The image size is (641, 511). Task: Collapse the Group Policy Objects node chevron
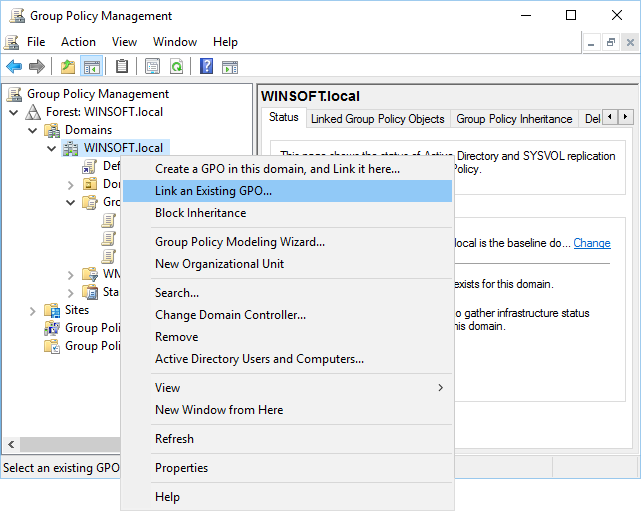point(70,202)
